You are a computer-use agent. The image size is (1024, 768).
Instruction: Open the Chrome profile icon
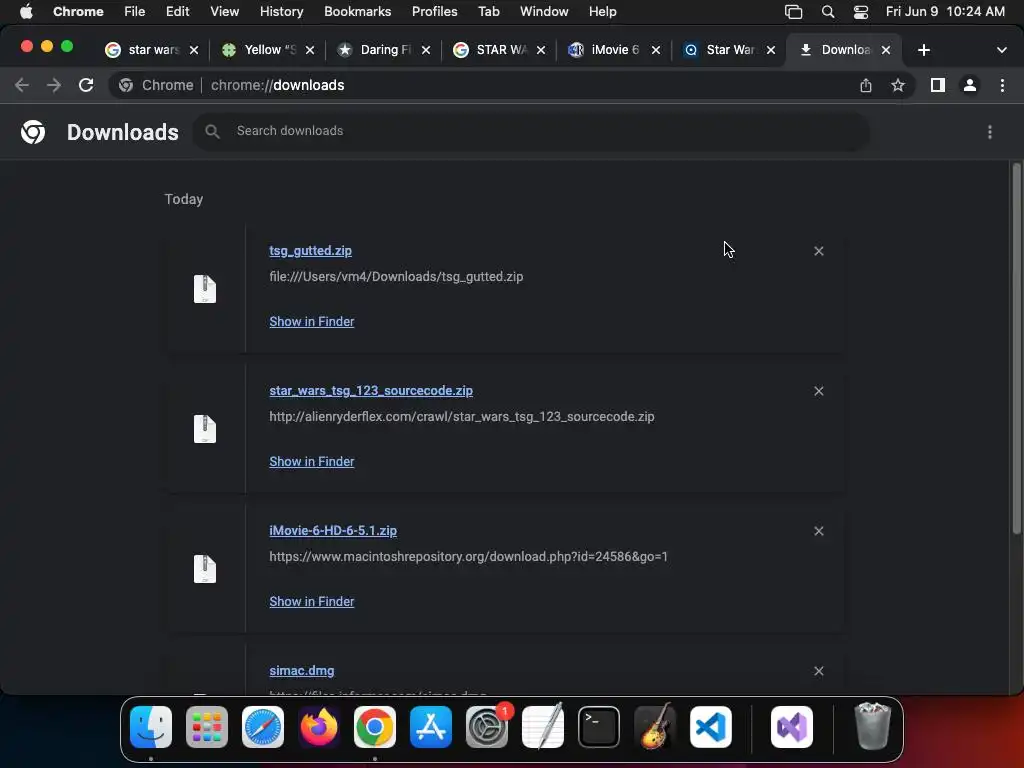(x=970, y=85)
